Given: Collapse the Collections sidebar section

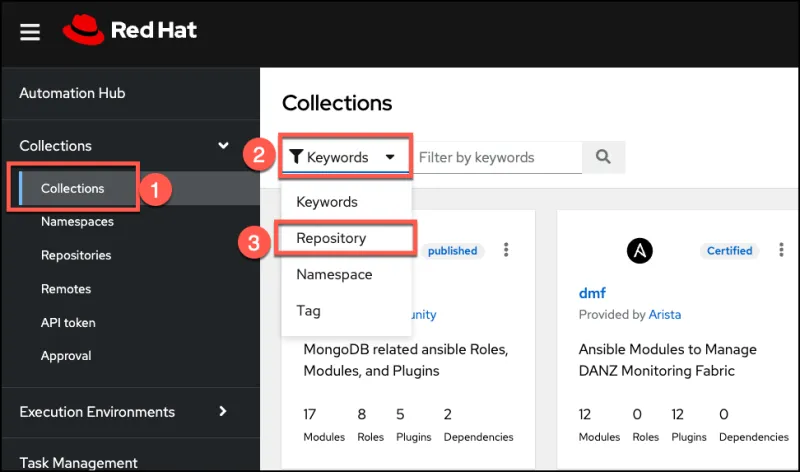Looking at the screenshot, I should (223, 146).
